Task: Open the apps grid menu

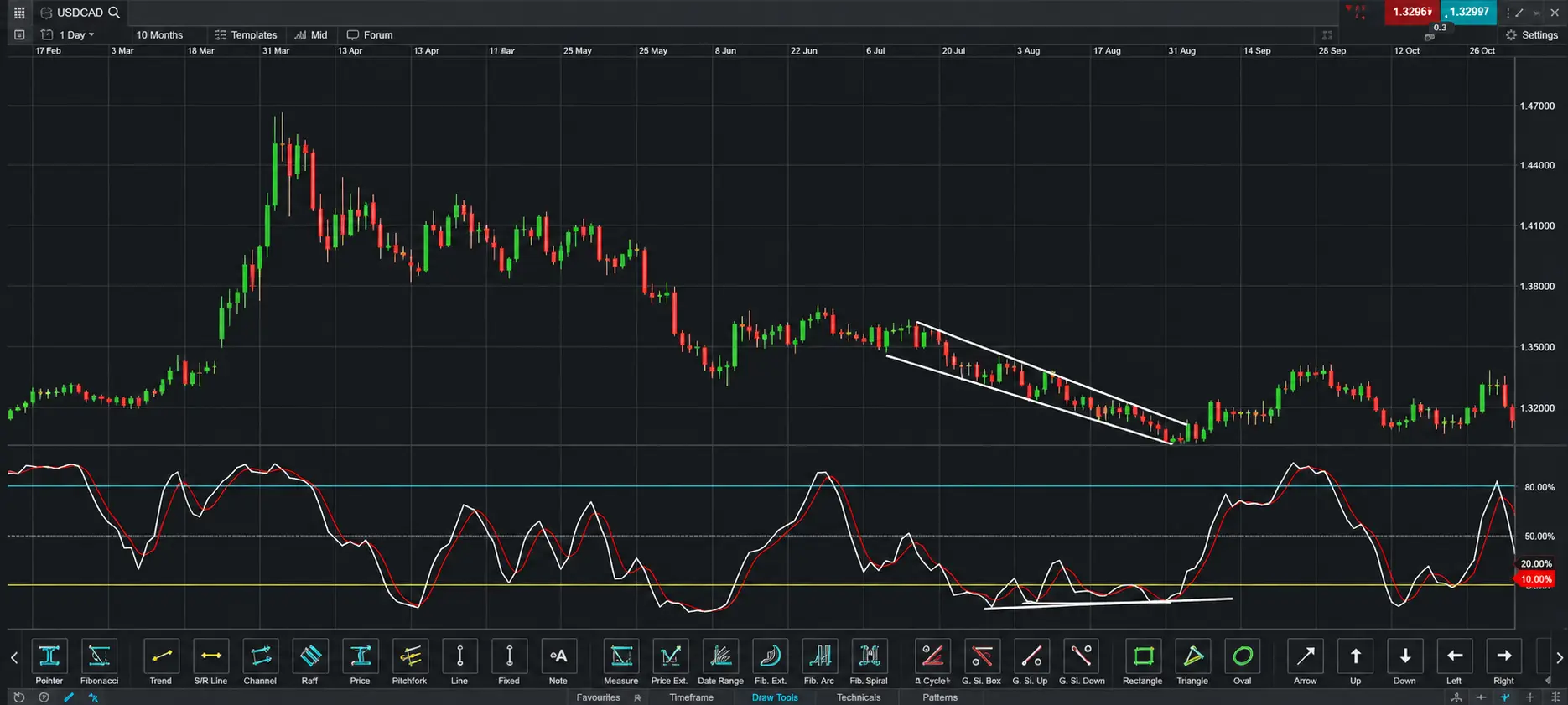Action: point(19,13)
